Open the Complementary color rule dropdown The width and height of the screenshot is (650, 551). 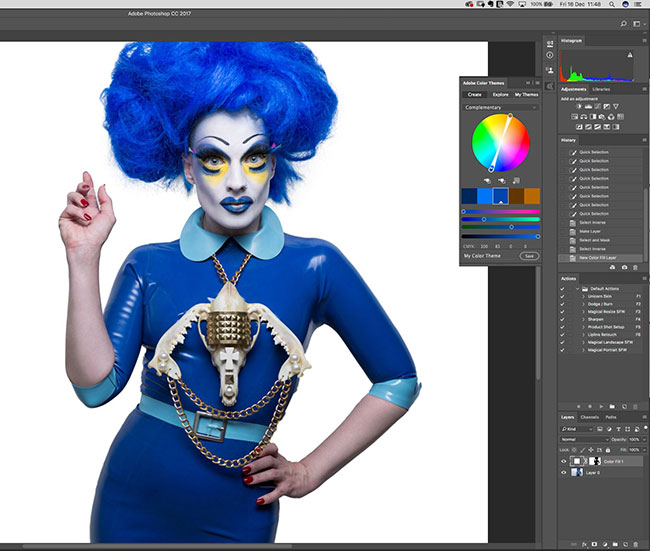[x=500, y=107]
